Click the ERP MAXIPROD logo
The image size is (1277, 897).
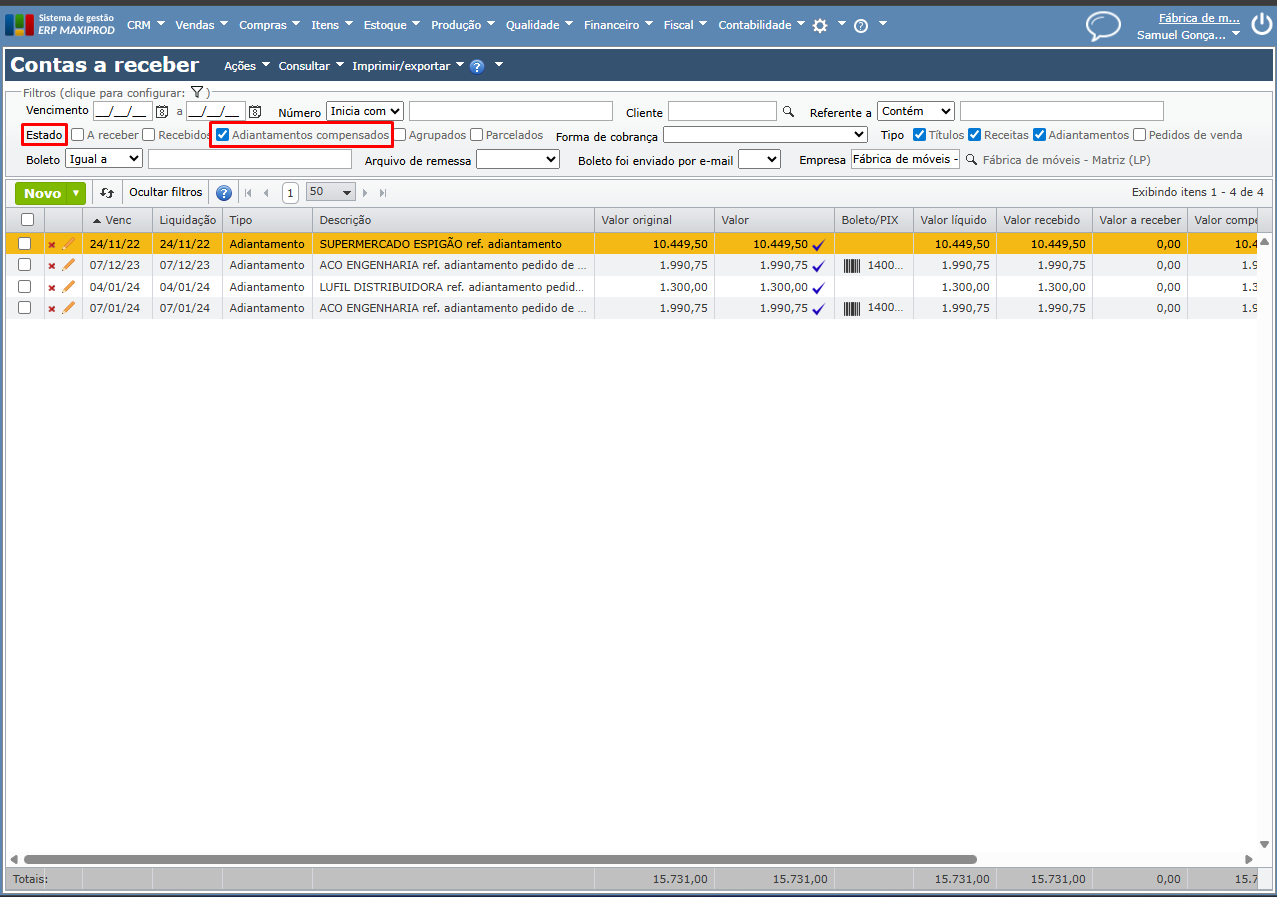60,25
